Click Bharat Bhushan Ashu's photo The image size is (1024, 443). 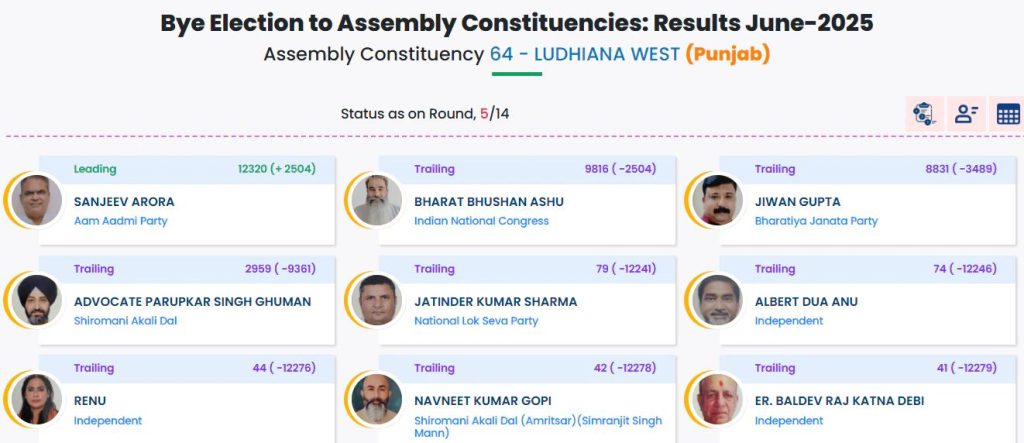378,199
